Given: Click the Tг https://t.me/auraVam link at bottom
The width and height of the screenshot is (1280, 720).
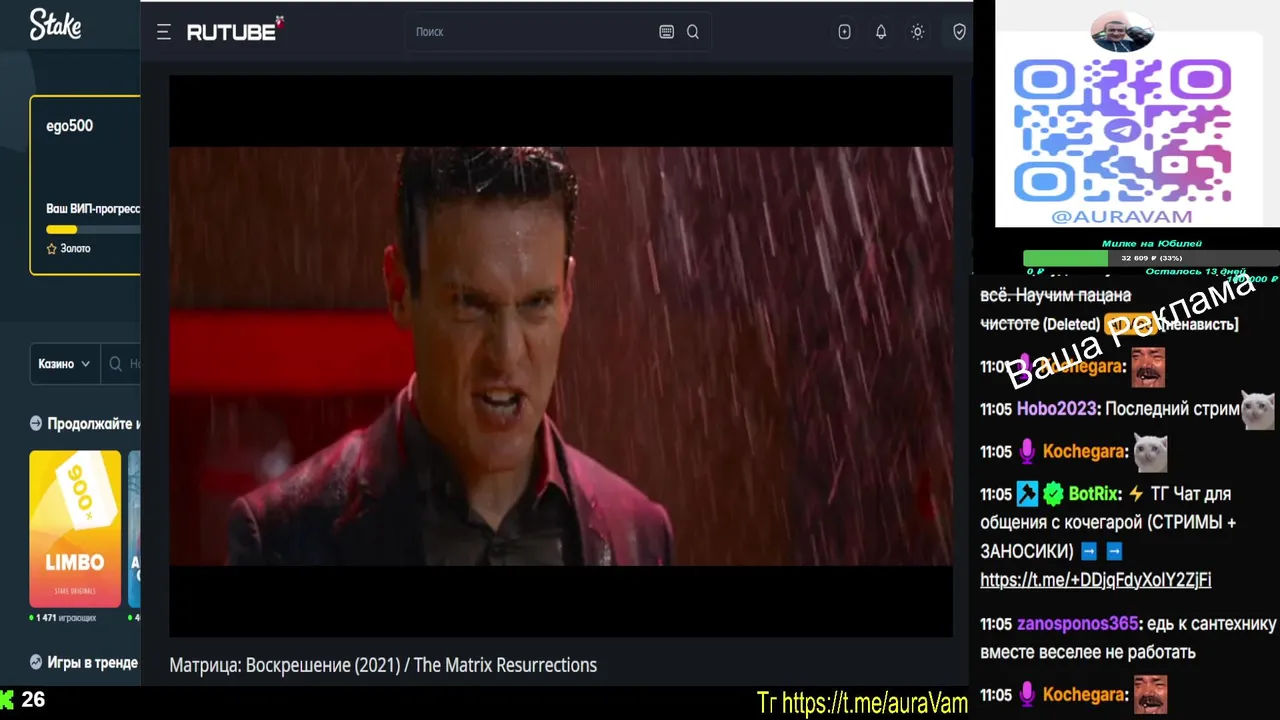Looking at the screenshot, I should click(x=862, y=703).
